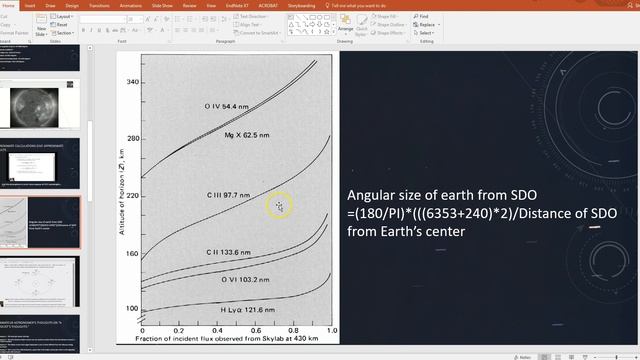This screenshot has height=360, width=640.
Task: Toggle center text alignment
Action: [186, 30]
